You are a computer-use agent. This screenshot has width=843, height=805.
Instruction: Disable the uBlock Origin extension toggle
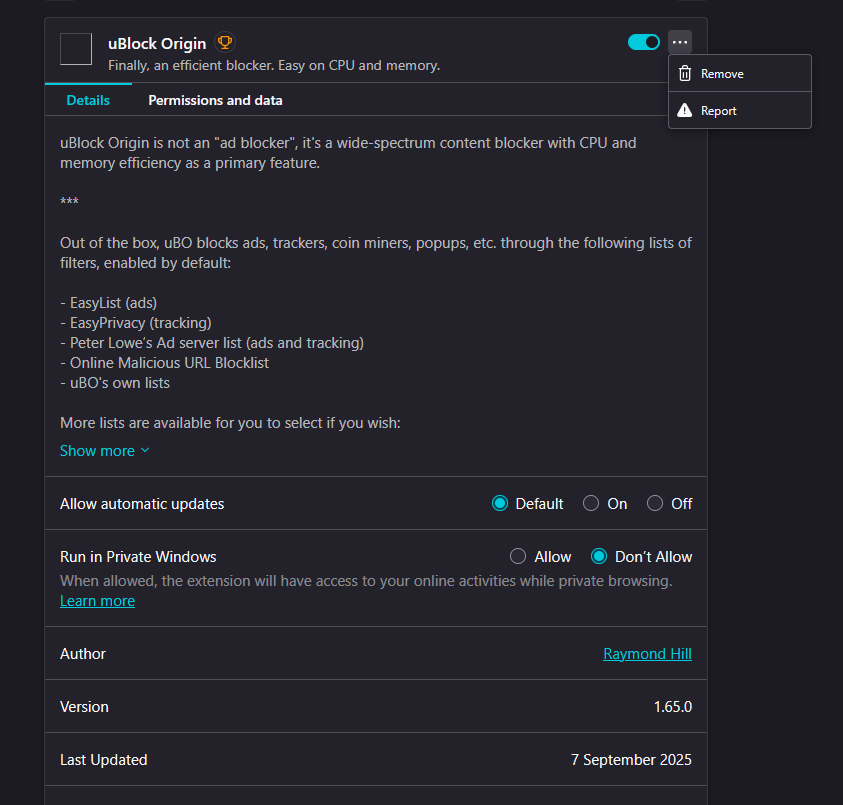point(644,42)
